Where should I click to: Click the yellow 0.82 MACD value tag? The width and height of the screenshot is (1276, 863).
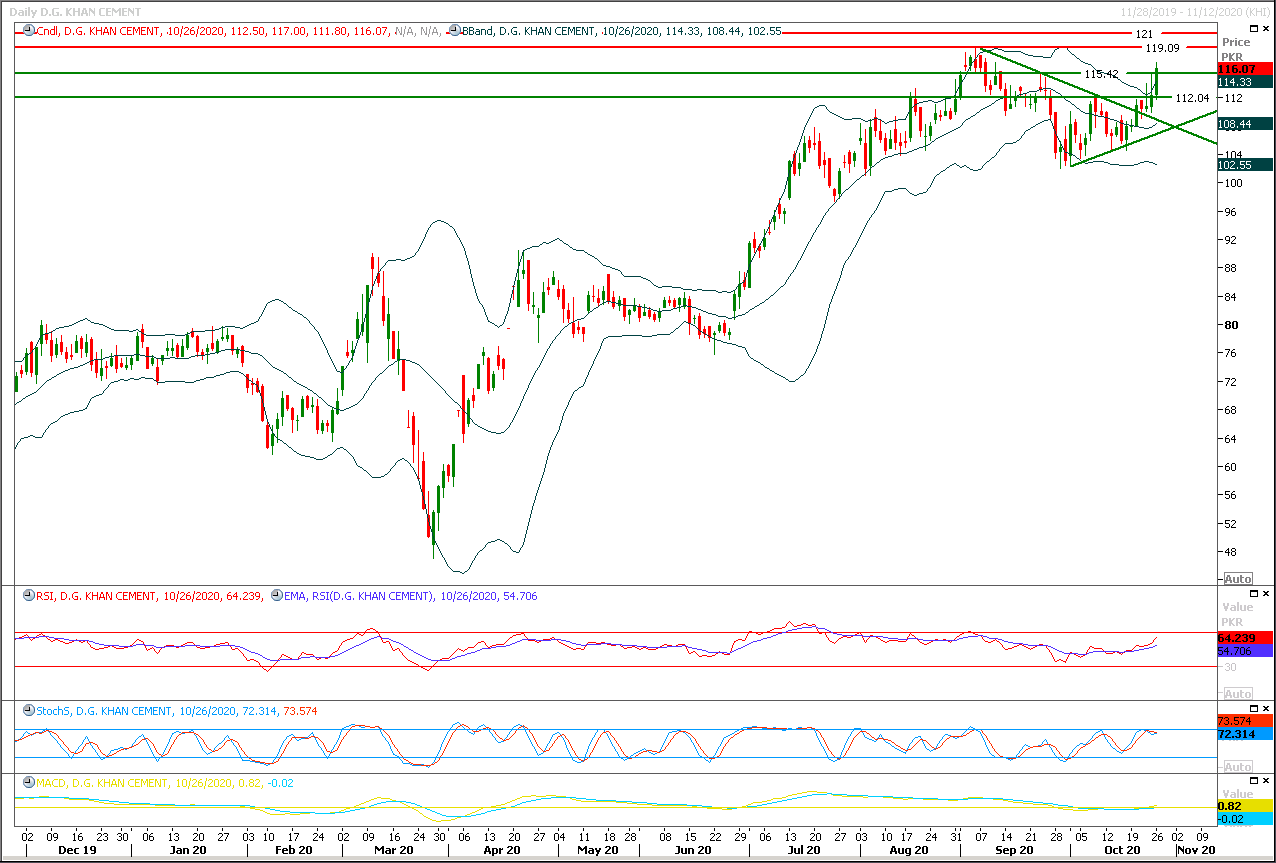click(x=1245, y=806)
